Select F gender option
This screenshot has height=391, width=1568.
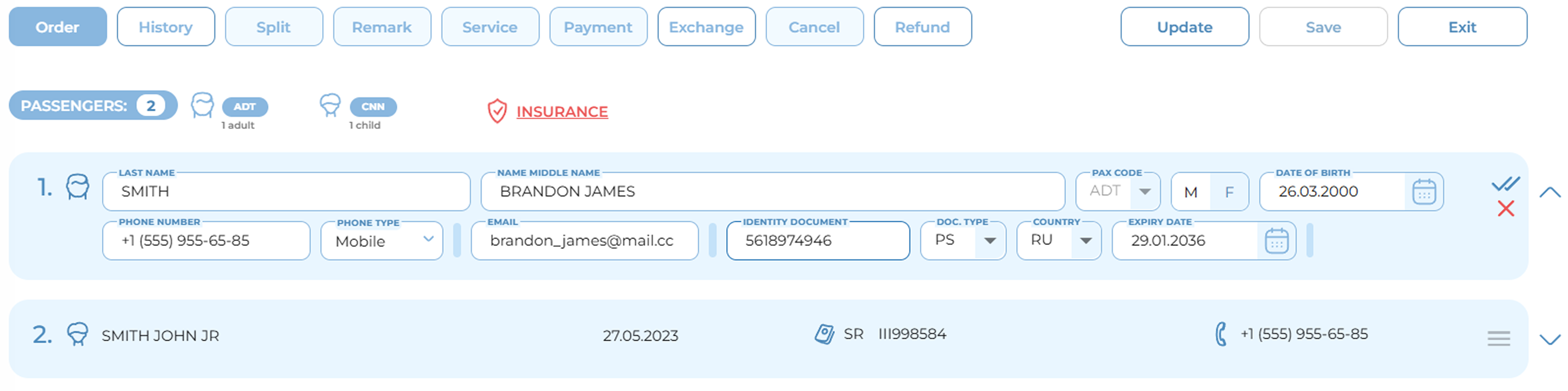[1229, 192]
